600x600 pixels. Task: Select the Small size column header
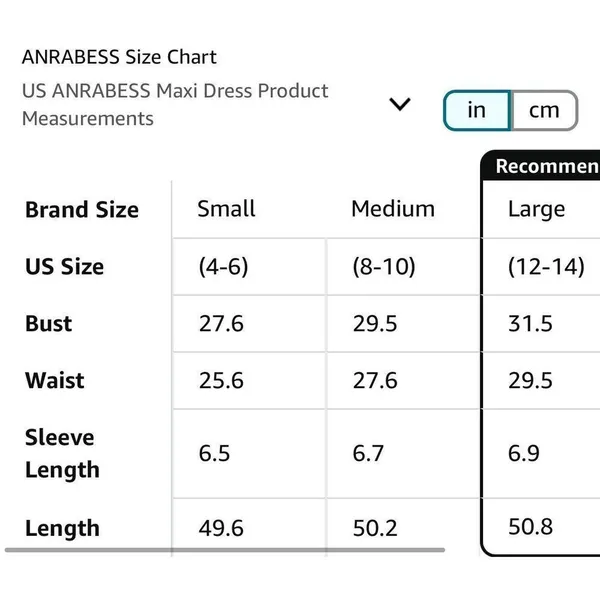[226, 209]
